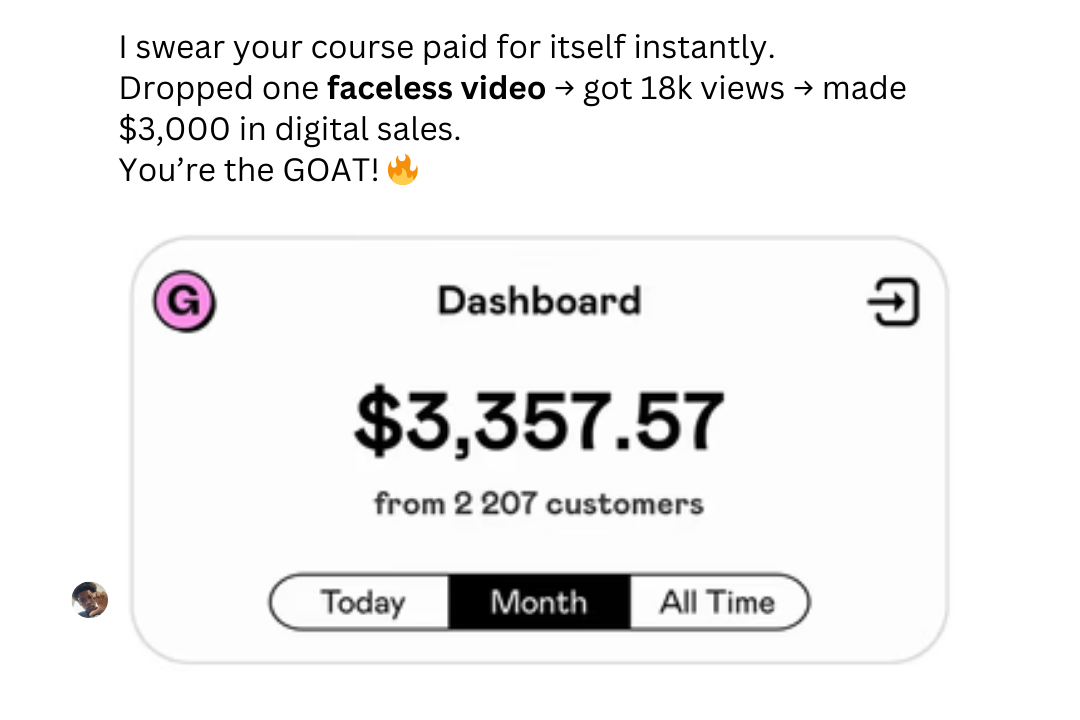
Task: Click the "got 18k views" text
Action: click(683, 89)
